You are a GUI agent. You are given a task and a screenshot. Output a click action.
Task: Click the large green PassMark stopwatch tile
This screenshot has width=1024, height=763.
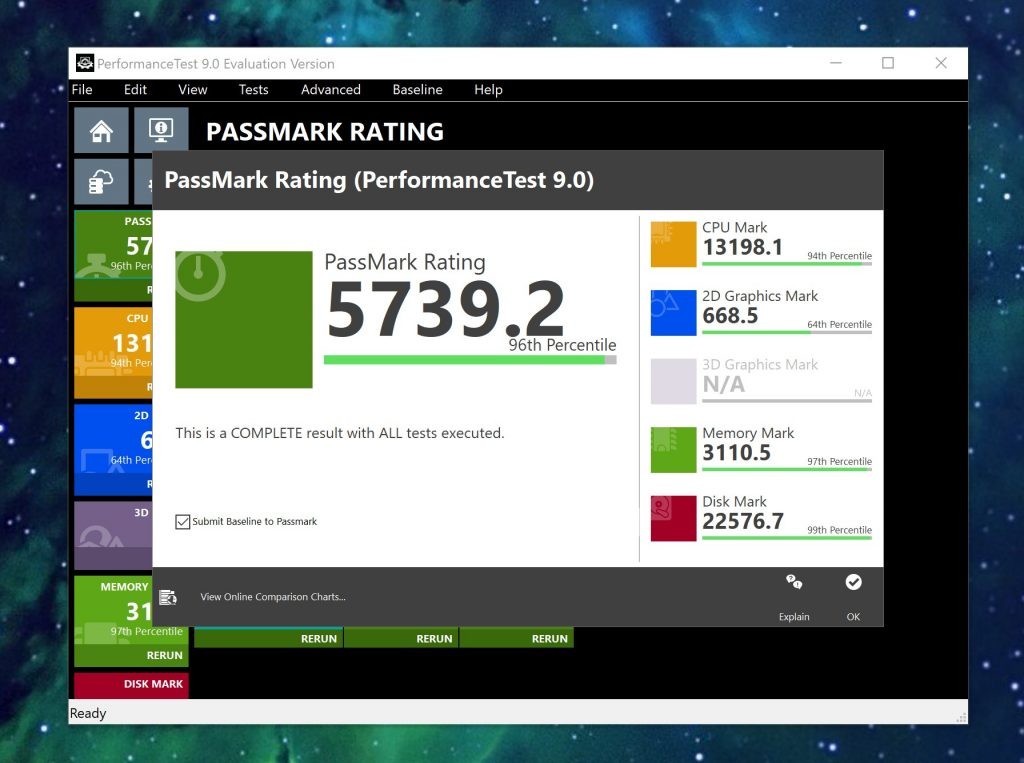pos(244,319)
